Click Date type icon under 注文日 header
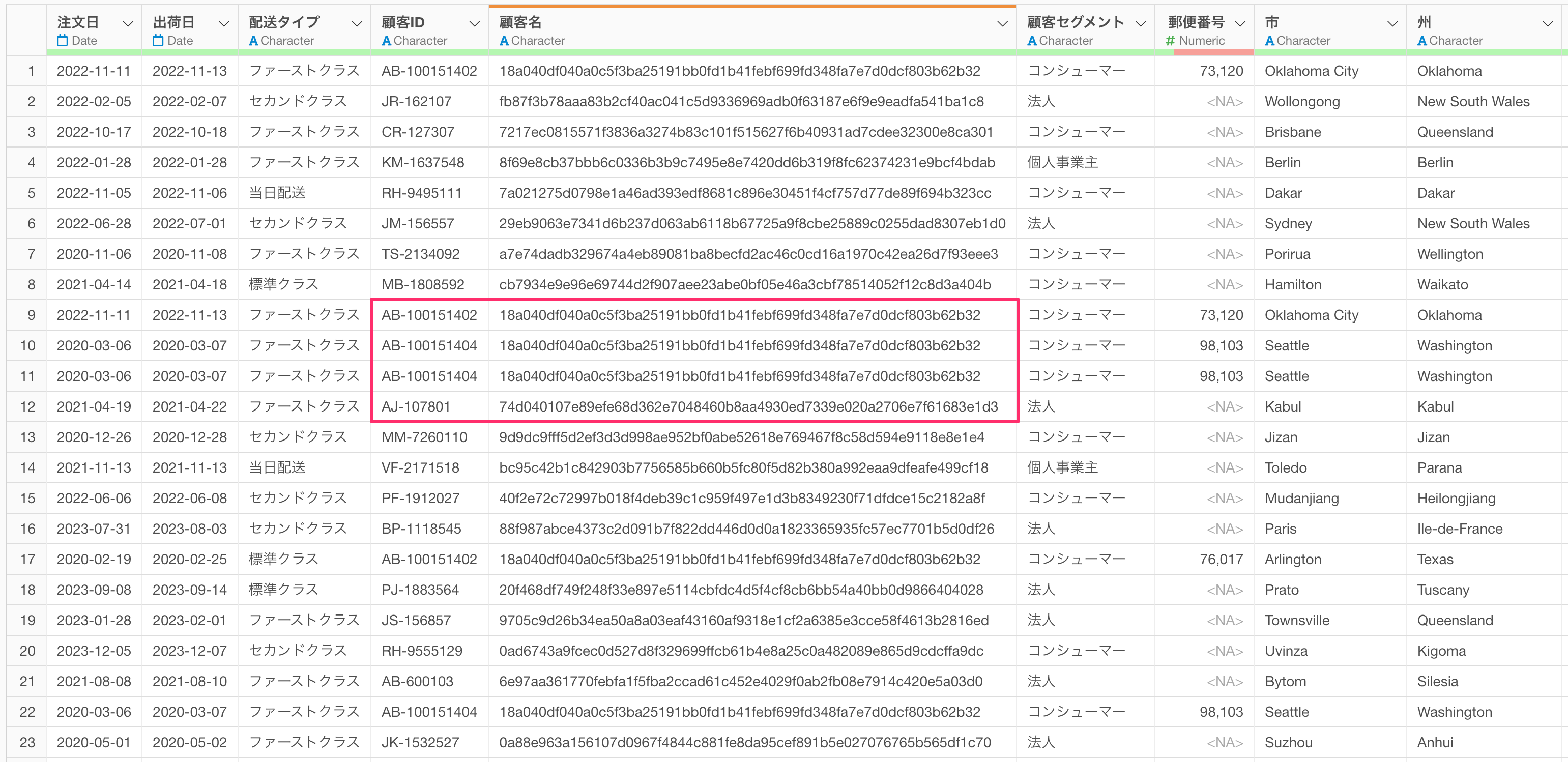Viewport: 1568px width, 762px height. pyautogui.click(x=62, y=41)
